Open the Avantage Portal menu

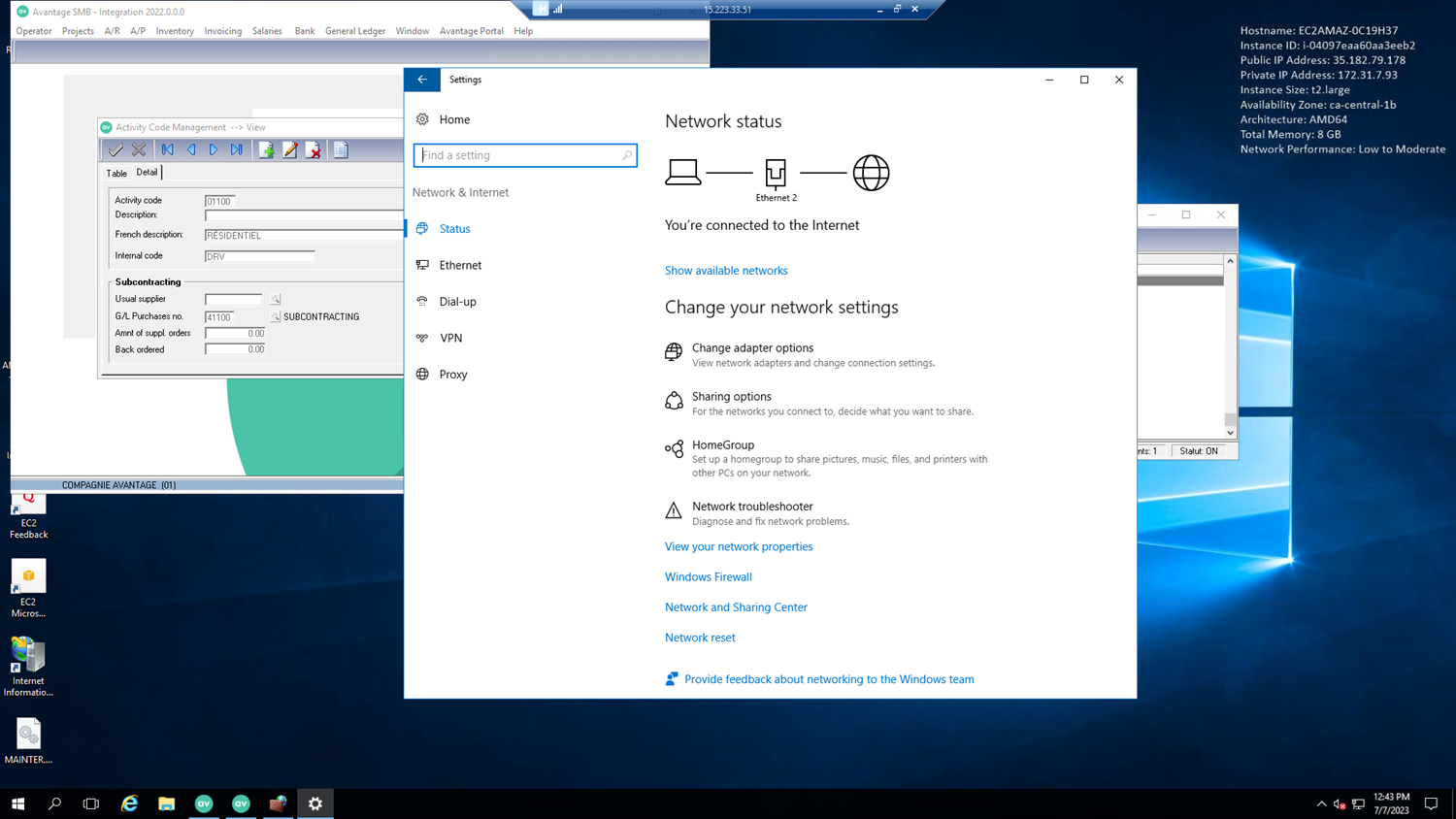point(472,31)
